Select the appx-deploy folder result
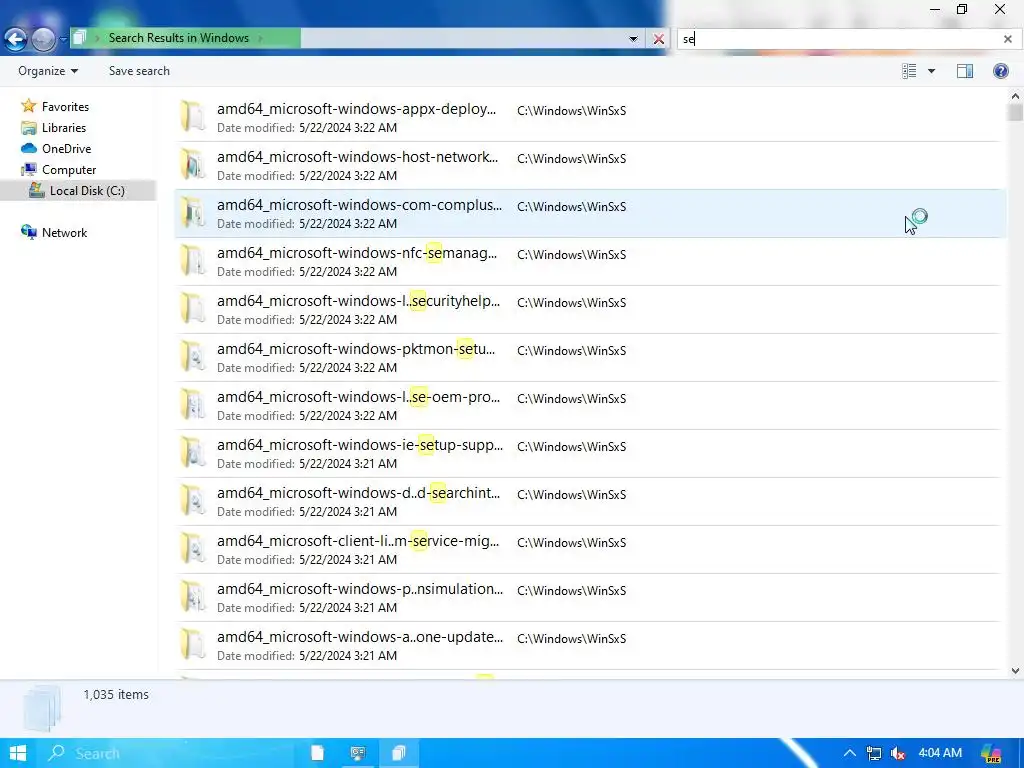Screen dimensions: 1024x768 coord(588,118)
